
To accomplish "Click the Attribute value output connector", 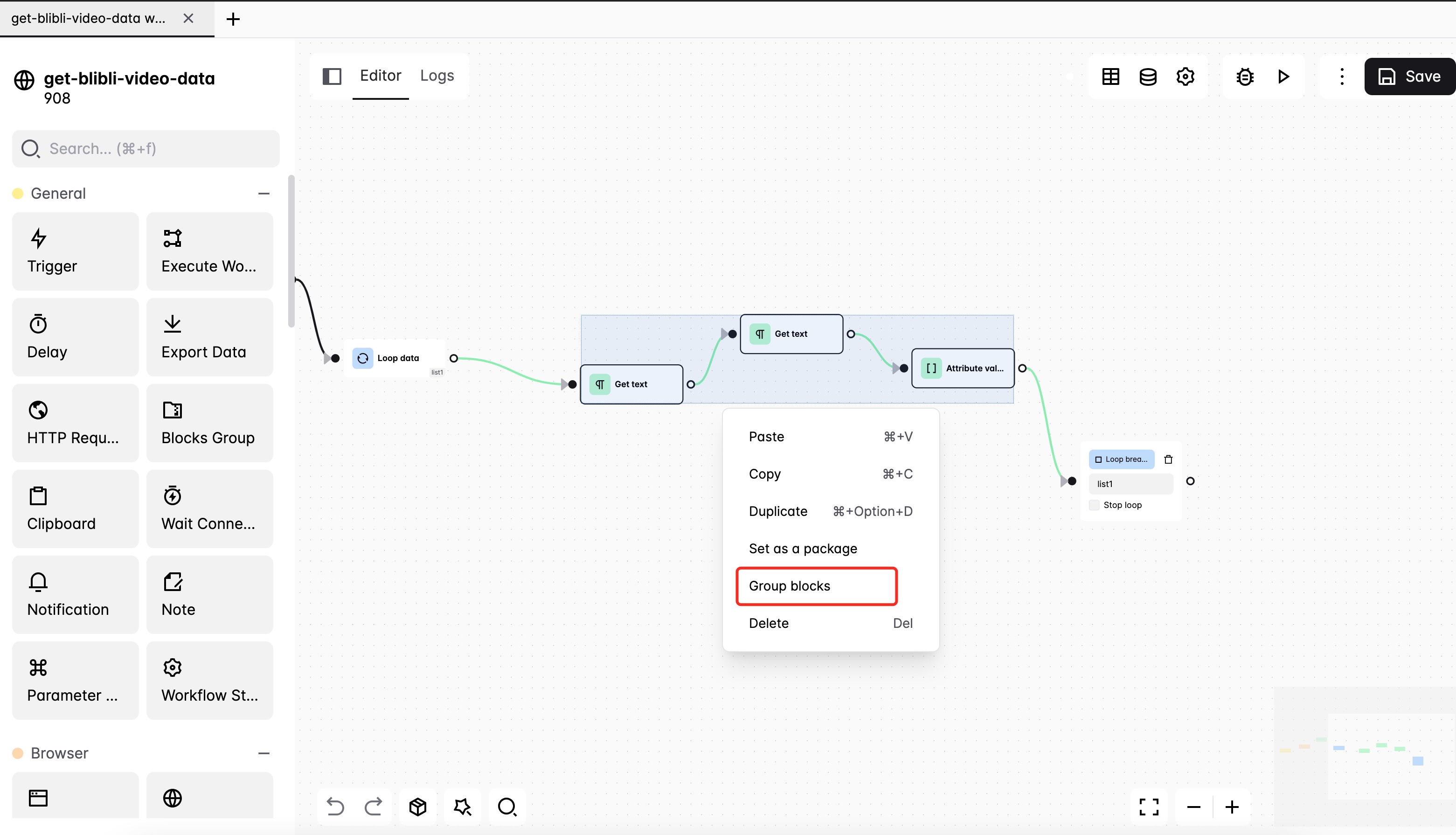I will coord(1022,368).
